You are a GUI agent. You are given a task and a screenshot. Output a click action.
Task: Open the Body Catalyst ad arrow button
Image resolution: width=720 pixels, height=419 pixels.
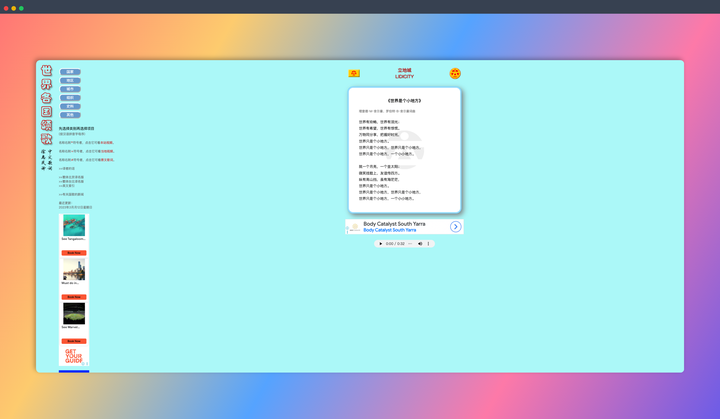click(455, 227)
